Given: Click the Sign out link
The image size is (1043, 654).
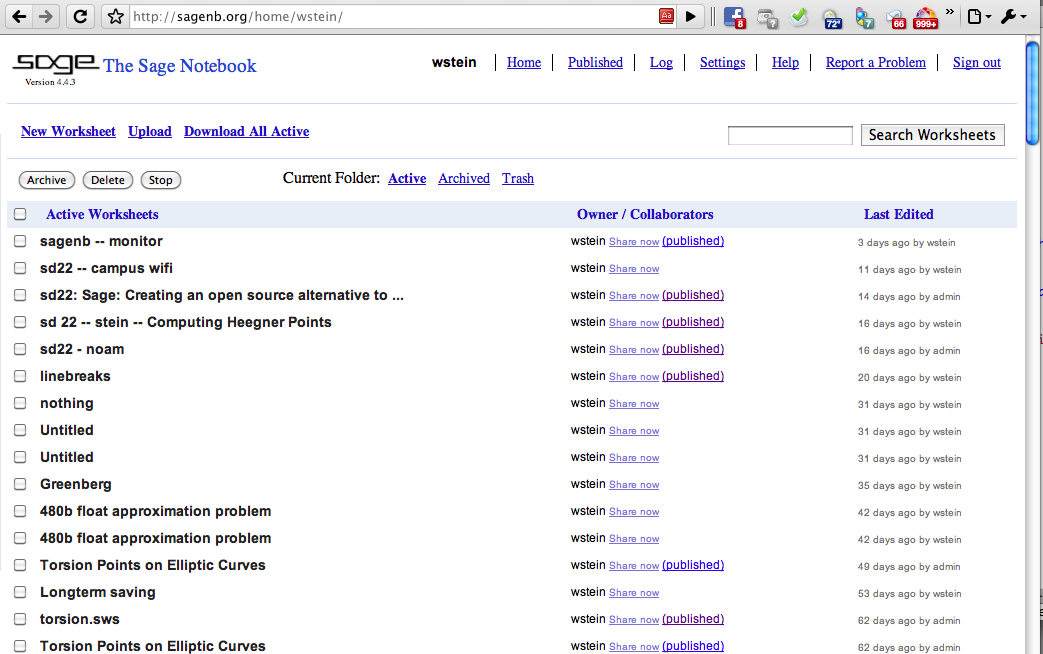Looking at the screenshot, I should pos(977,63).
